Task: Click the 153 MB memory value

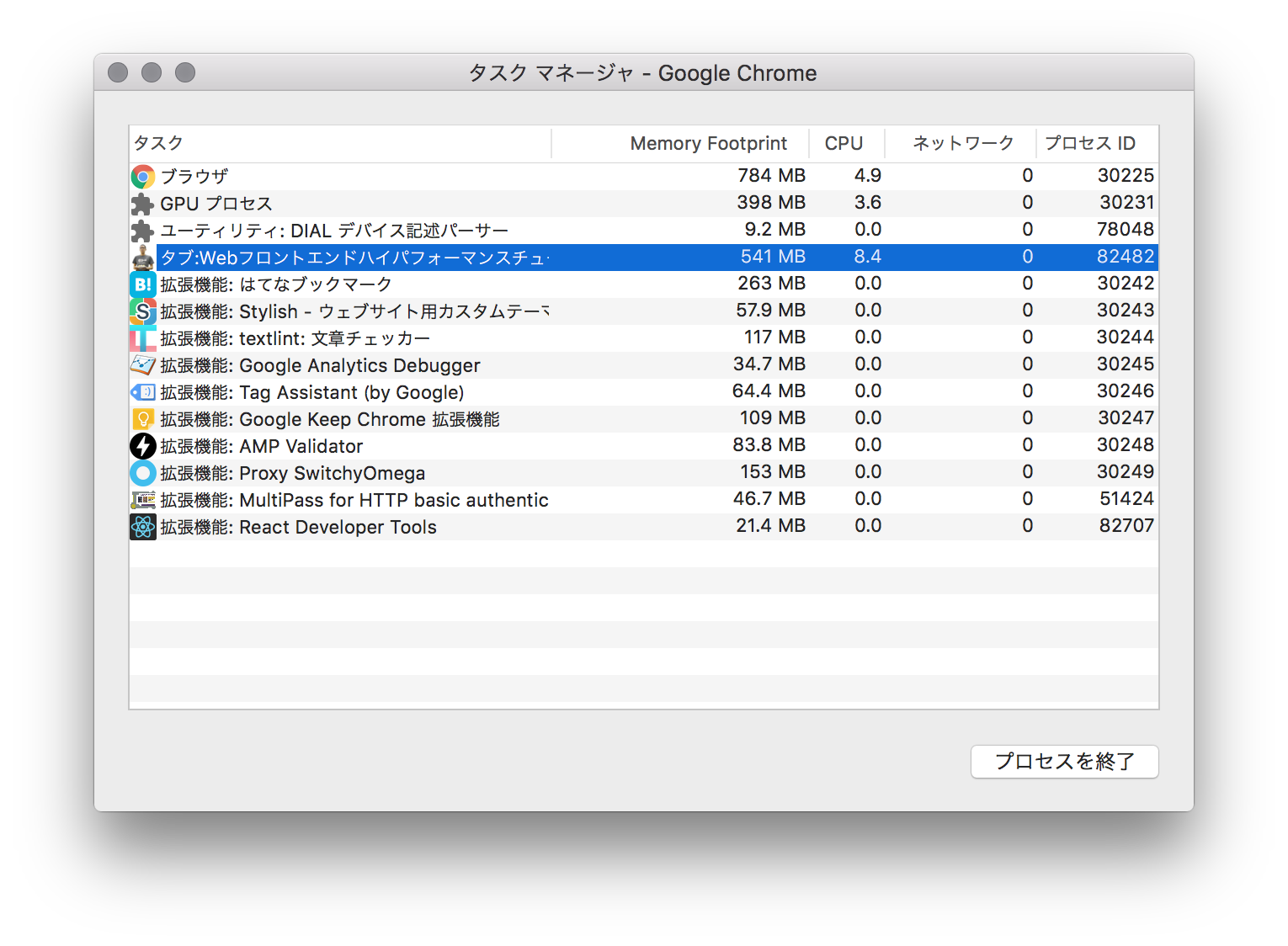Action: click(773, 472)
